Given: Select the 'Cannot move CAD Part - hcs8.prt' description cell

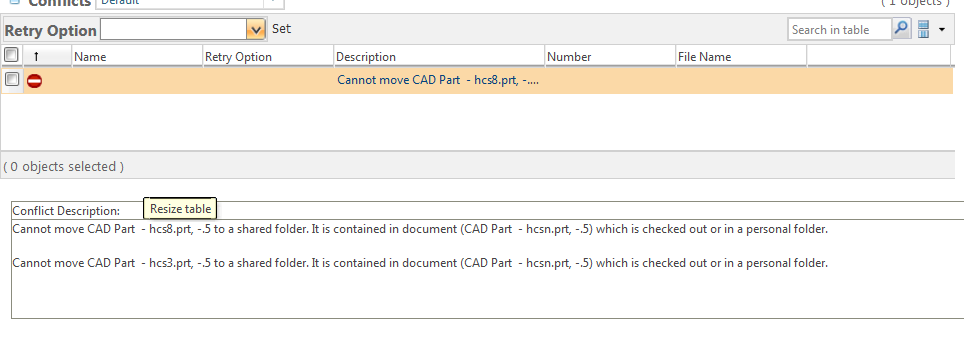Looking at the screenshot, I should coord(438,80).
